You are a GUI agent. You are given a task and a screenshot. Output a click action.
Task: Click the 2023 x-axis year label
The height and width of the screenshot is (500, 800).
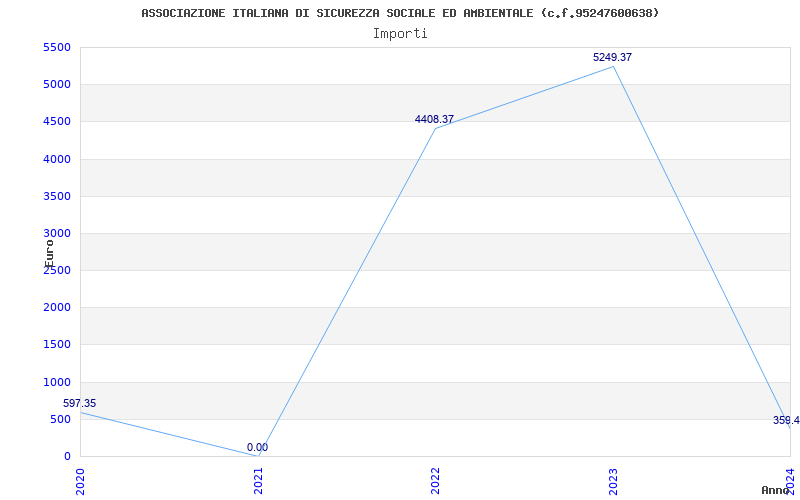point(613,482)
